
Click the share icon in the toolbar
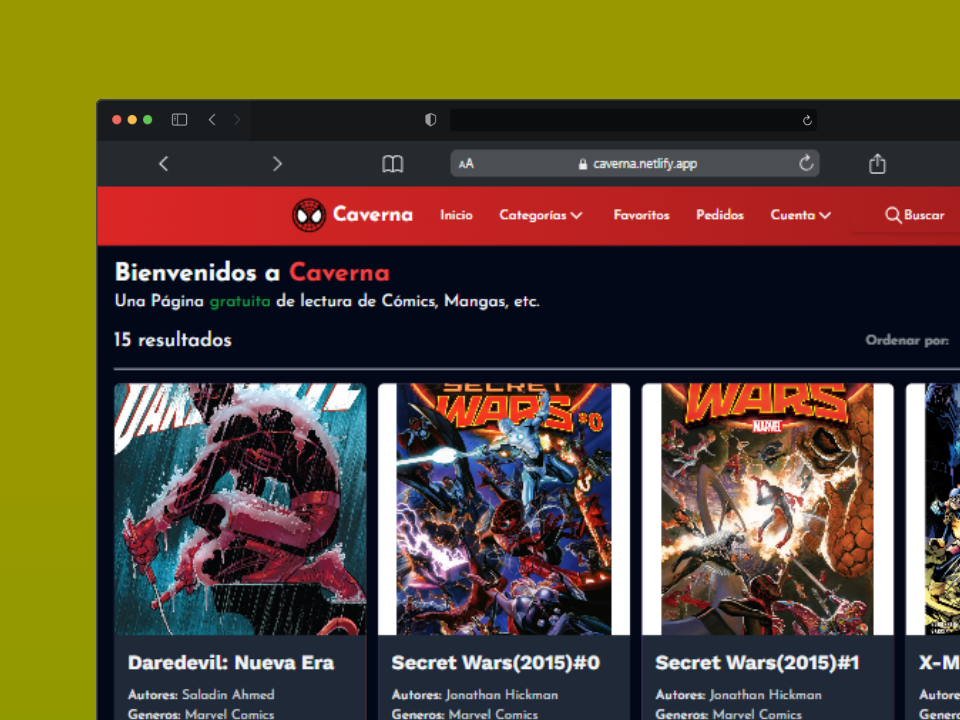877,163
